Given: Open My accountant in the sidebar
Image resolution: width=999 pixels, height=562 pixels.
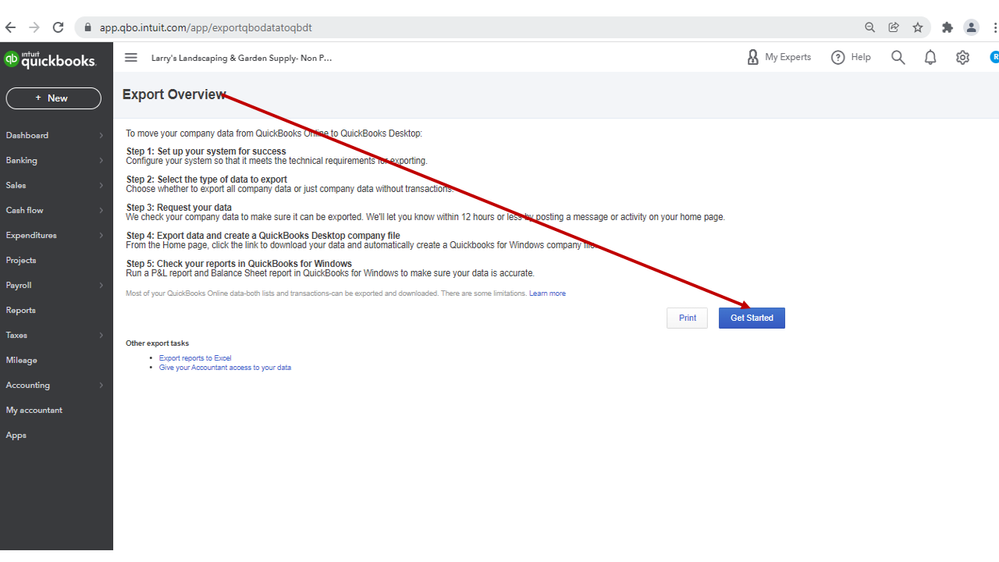Looking at the screenshot, I should click(x=34, y=410).
